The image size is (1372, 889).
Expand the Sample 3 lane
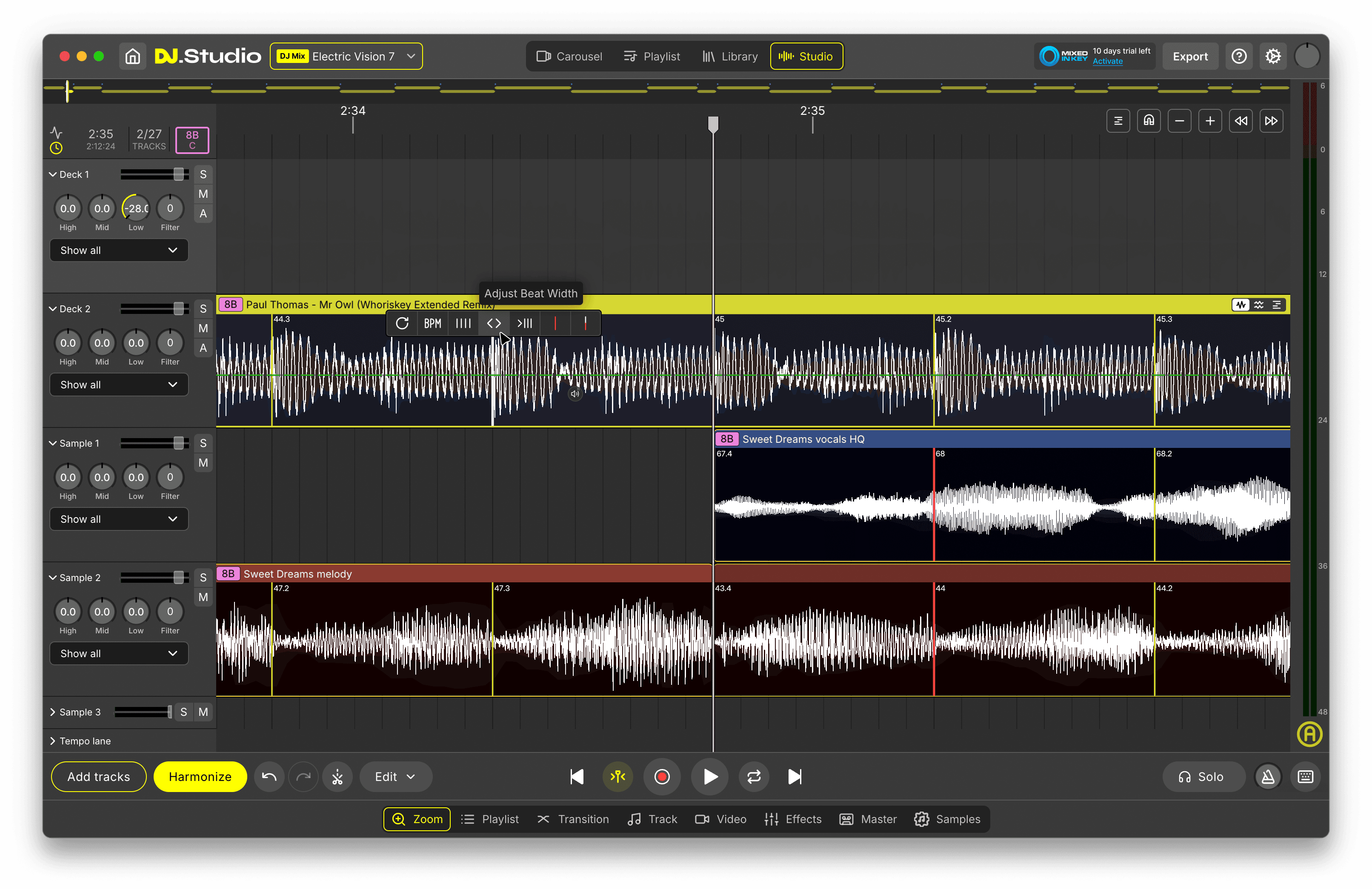click(x=53, y=712)
